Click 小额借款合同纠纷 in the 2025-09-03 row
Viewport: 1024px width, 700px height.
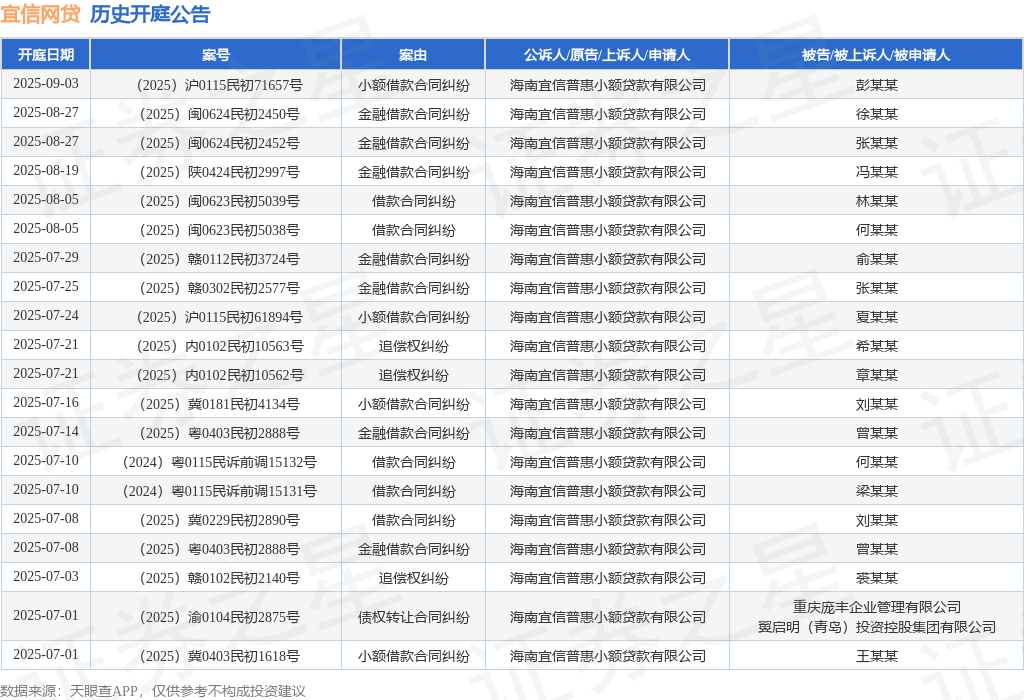coord(413,85)
